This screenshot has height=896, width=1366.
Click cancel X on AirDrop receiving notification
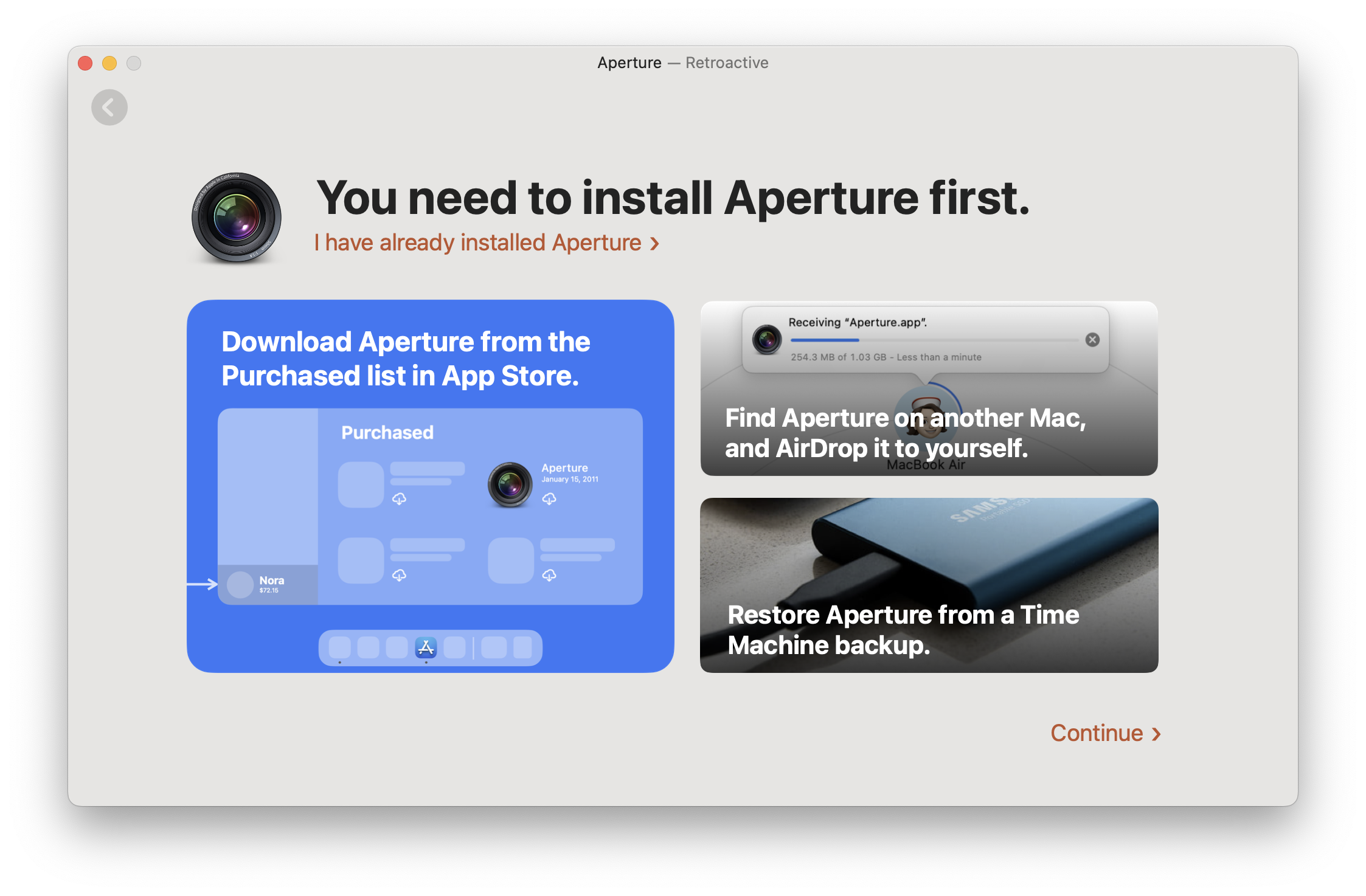pos(1092,340)
